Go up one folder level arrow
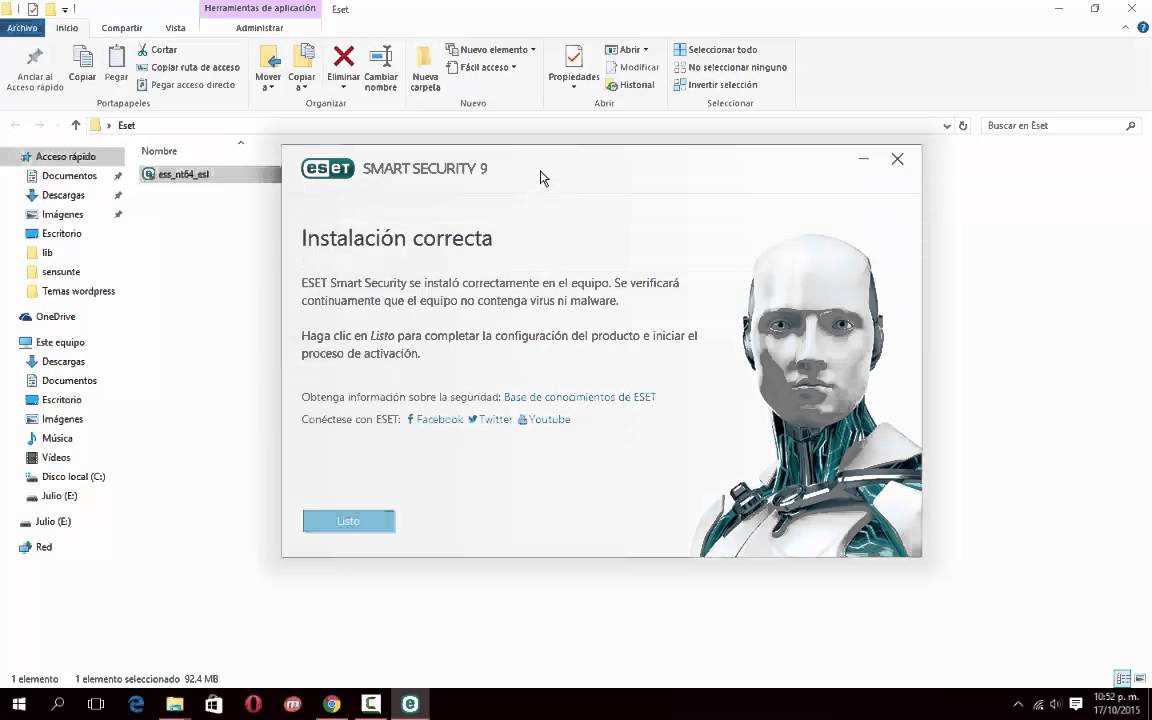 (x=76, y=126)
